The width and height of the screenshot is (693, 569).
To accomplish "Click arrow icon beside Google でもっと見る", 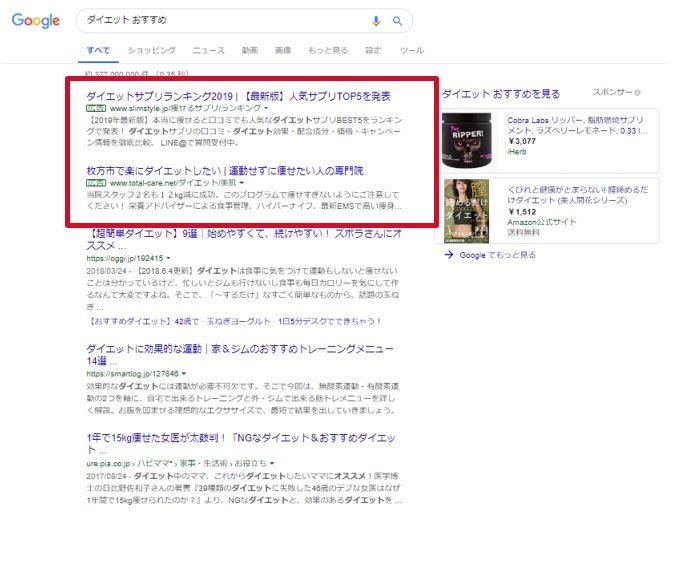I will click(449, 255).
